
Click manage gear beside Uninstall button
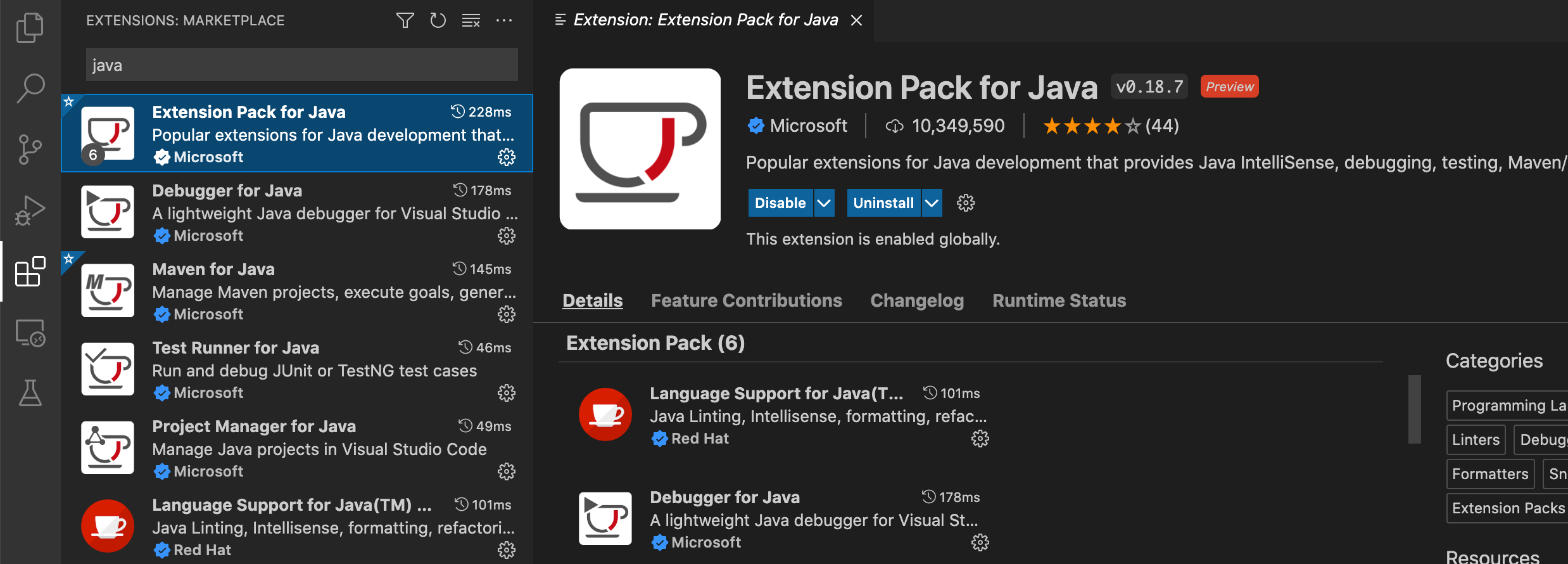966,203
